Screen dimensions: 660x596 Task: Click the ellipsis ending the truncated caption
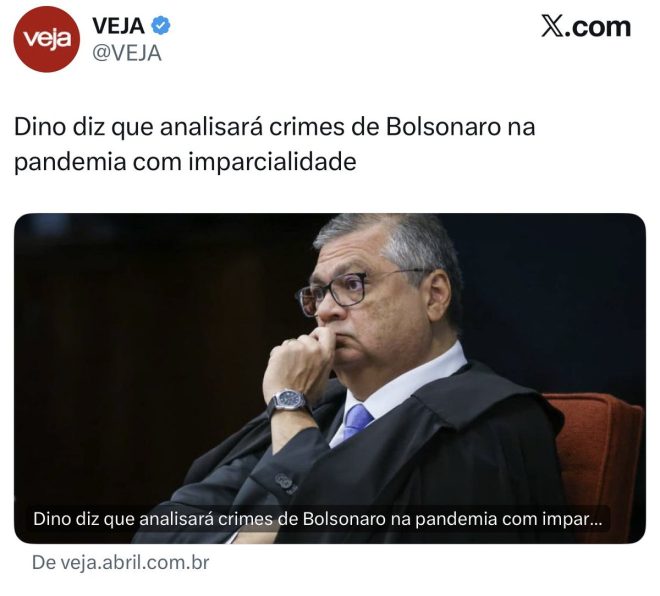596,523
